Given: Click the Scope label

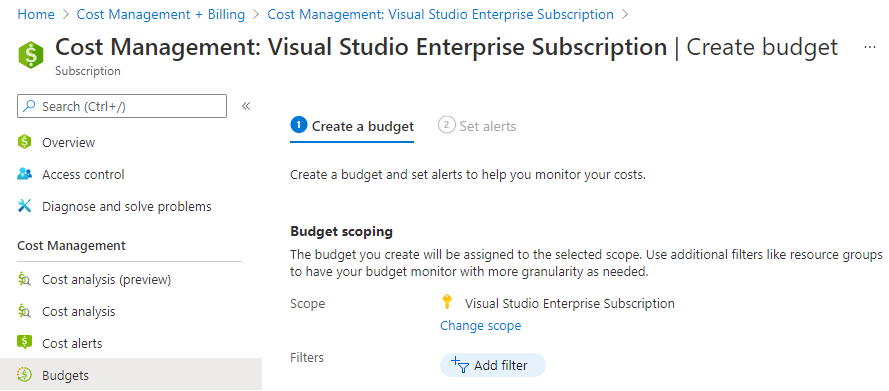Looking at the screenshot, I should (307, 304).
